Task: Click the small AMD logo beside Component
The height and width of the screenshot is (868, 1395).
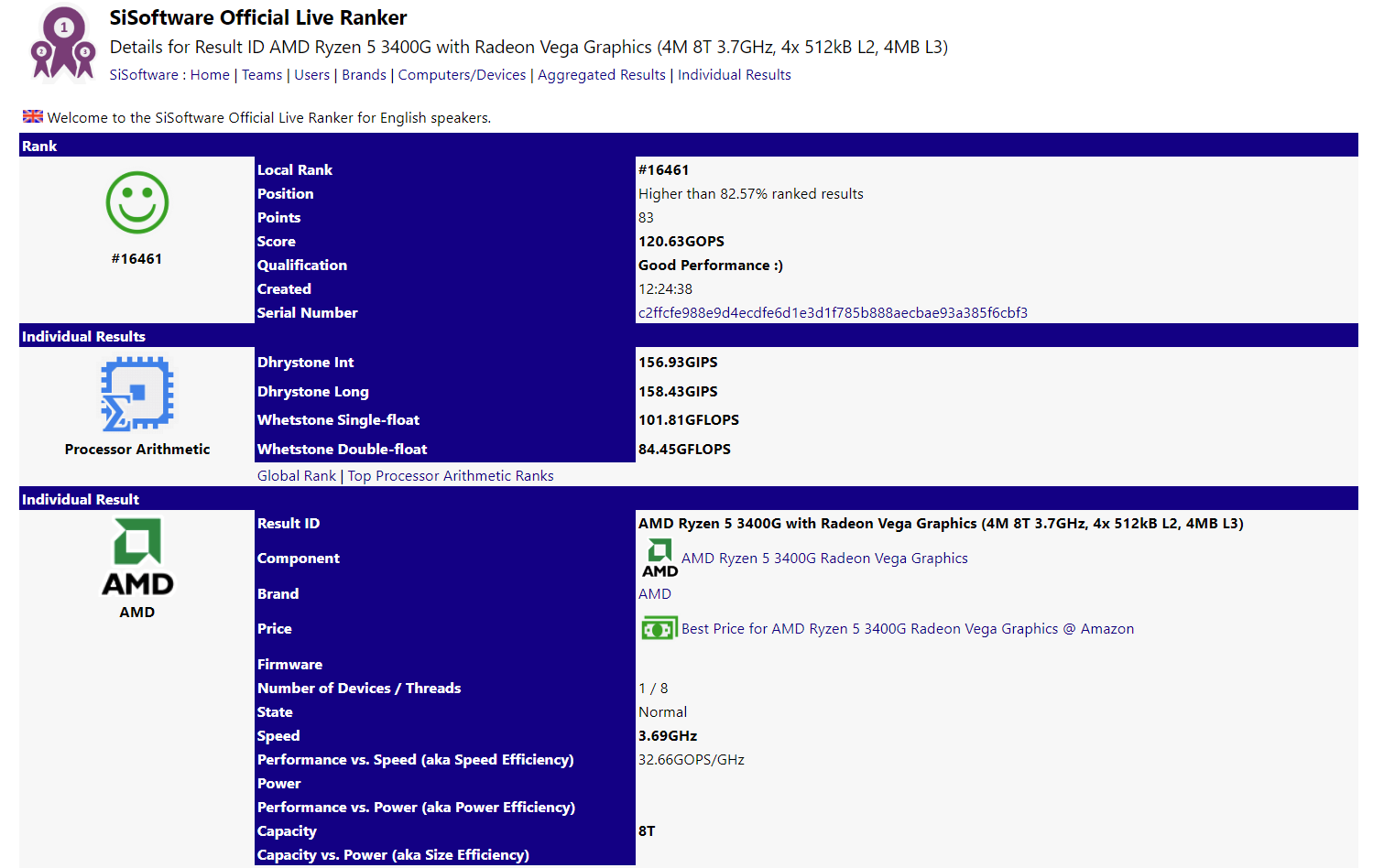Action: pos(659,559)
